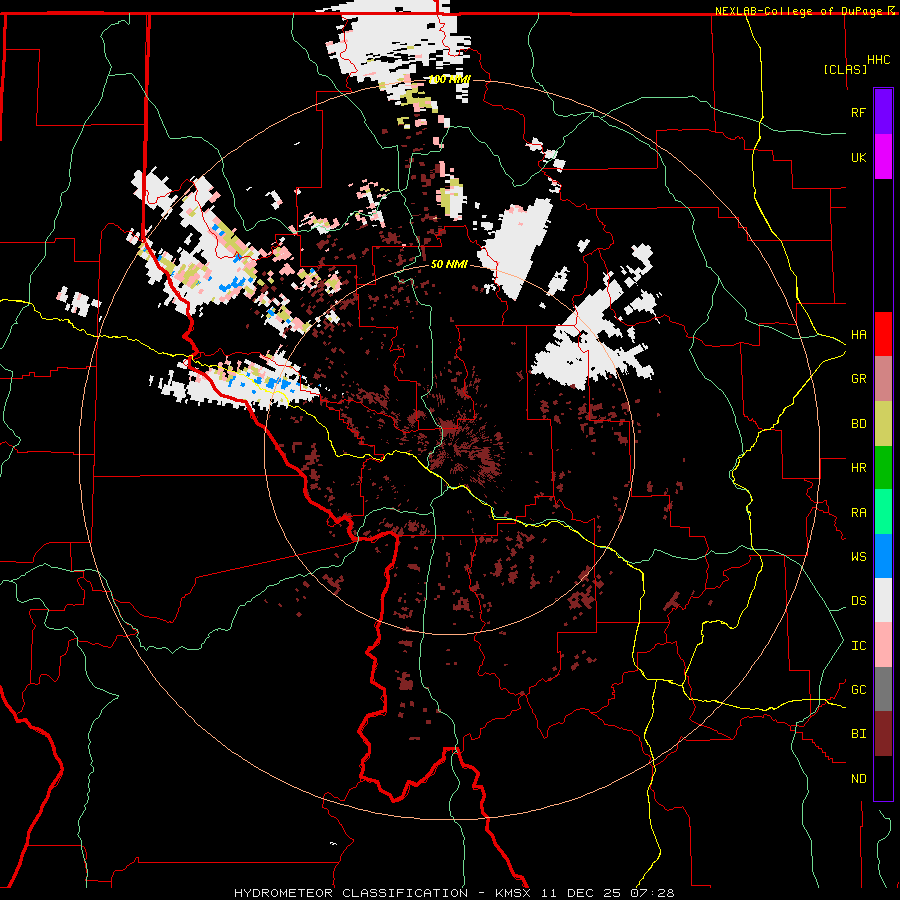Image resolution: width=900 pixels, height=900 pixels.
Task: Click the Hydrometeor Classification KMSX title caption
Action: (x=454, y=893)
